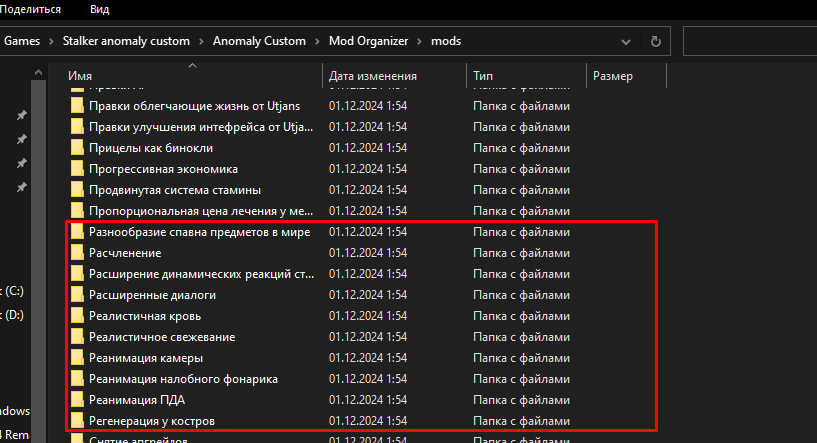The height and width of the screenshot is (443, 817).
Task: Select the Реанимация камеры folder icon
Action: tap(77, 358)
